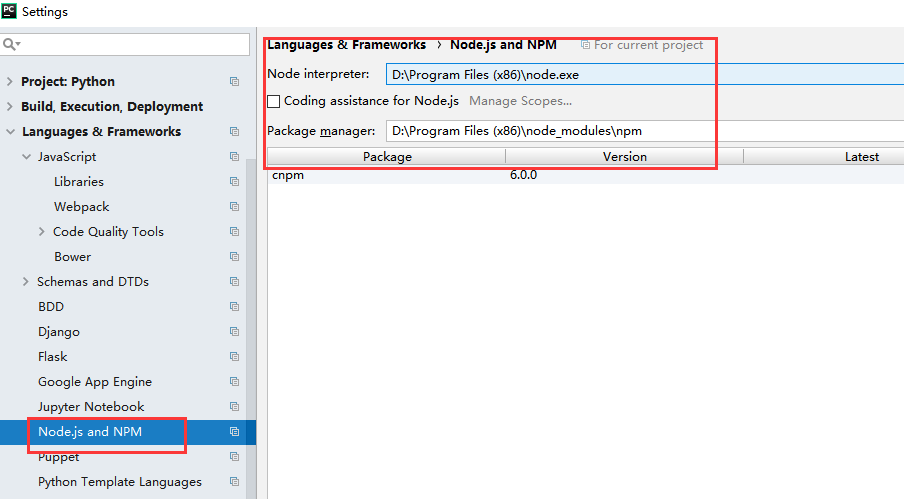This screenshot has width=904, height=499.
Task: Open Python Template Languages settings
Action: click(x=120, y=482)
